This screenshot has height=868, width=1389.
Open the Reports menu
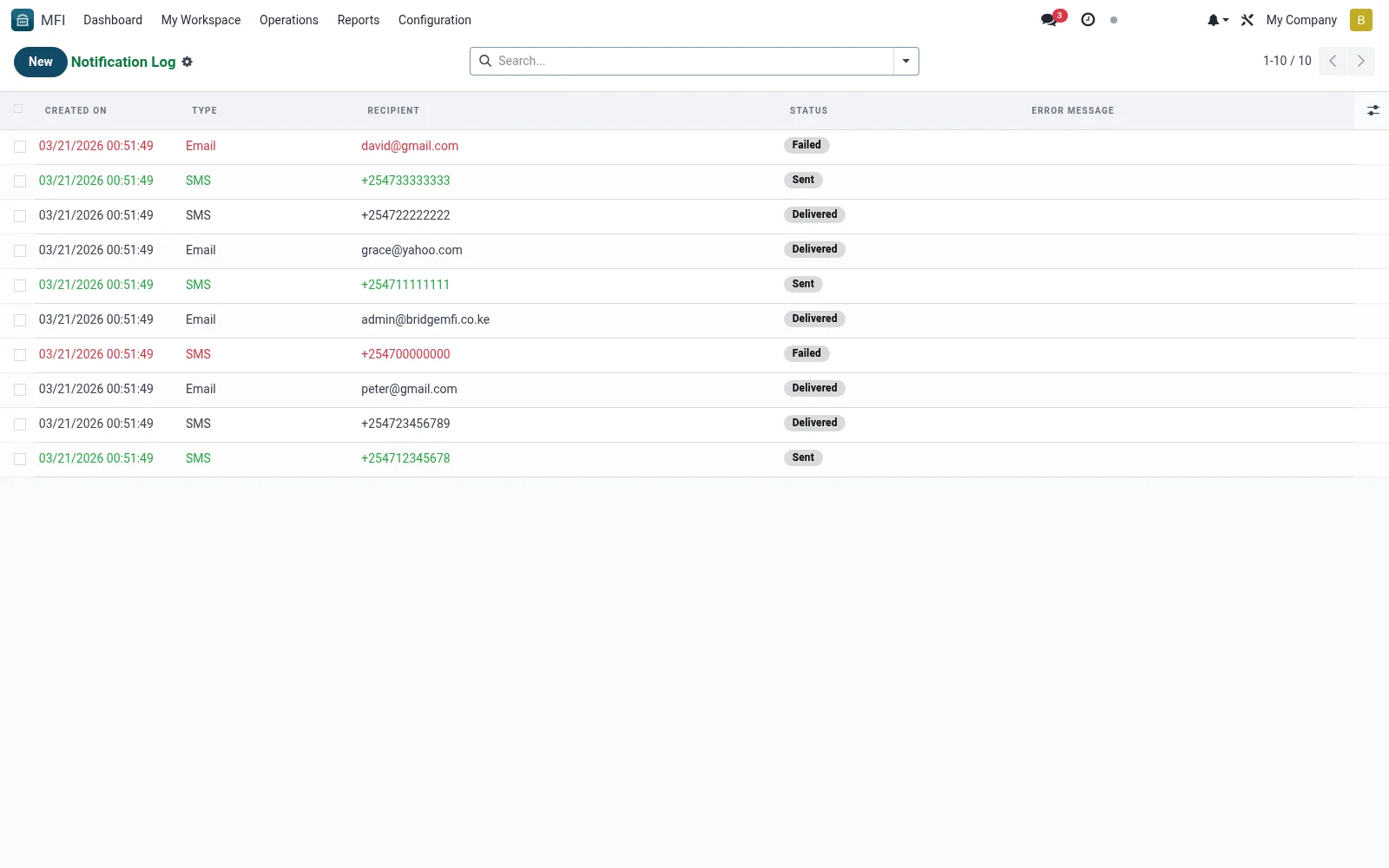(x=359, y=20)
